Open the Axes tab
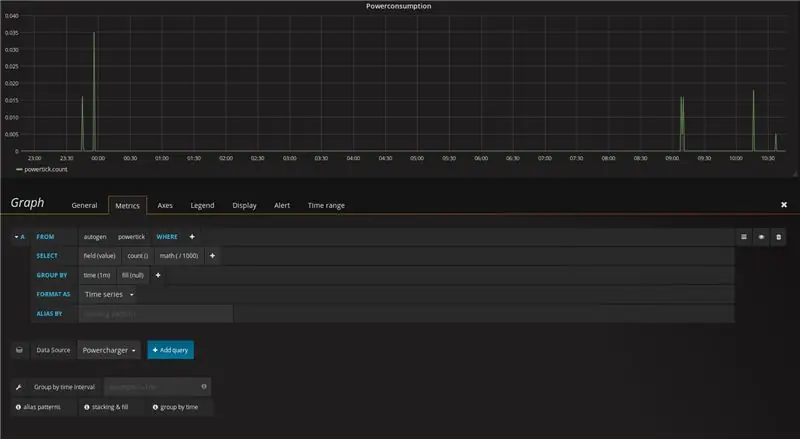 165,205
